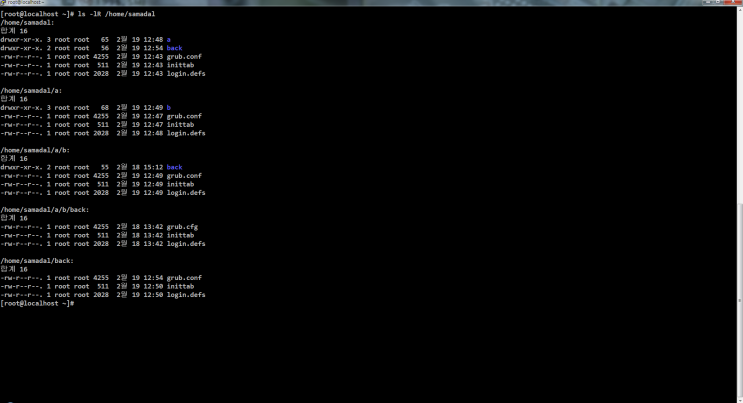743x403 pixels.
Task: Click the scrollbar up arrow
Action: tap(739, 9)
